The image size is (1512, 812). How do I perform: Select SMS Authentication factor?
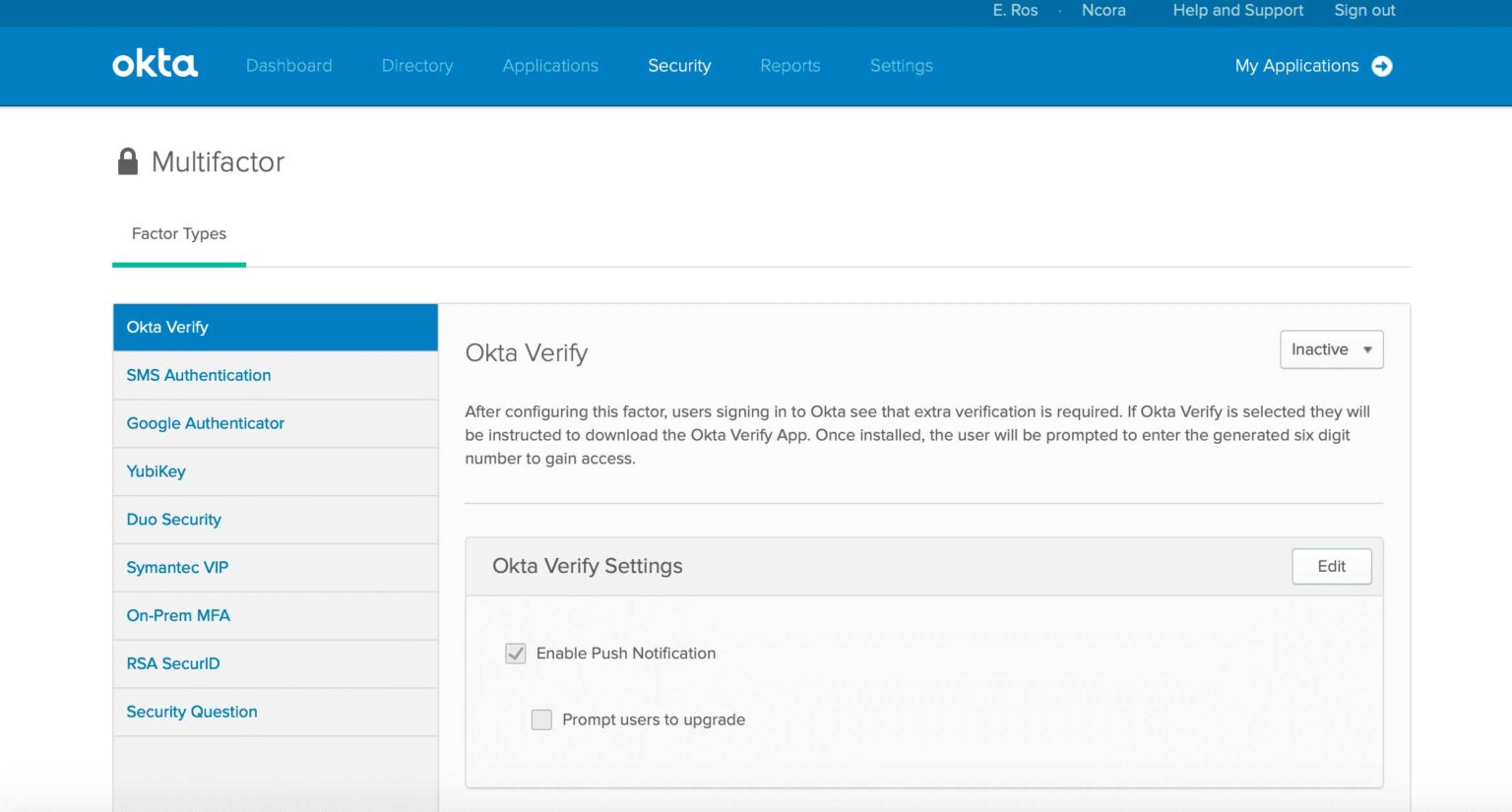click(199, 375)
